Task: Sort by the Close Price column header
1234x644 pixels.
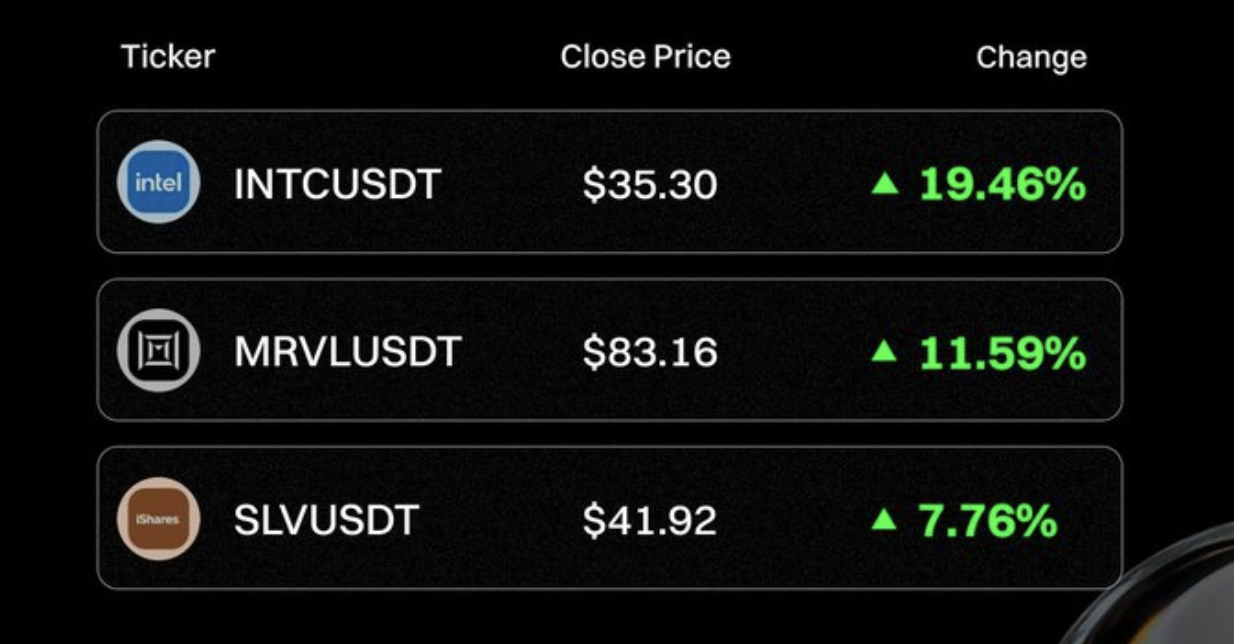Action: click(x=645, y=57)
